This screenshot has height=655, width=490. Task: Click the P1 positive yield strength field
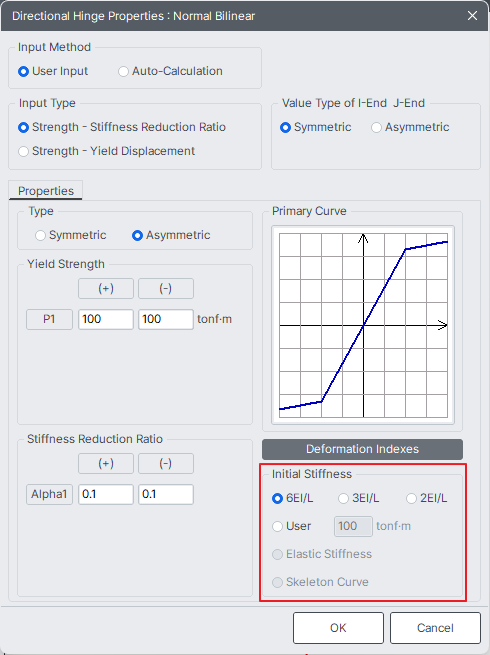[x=106, y=319]
